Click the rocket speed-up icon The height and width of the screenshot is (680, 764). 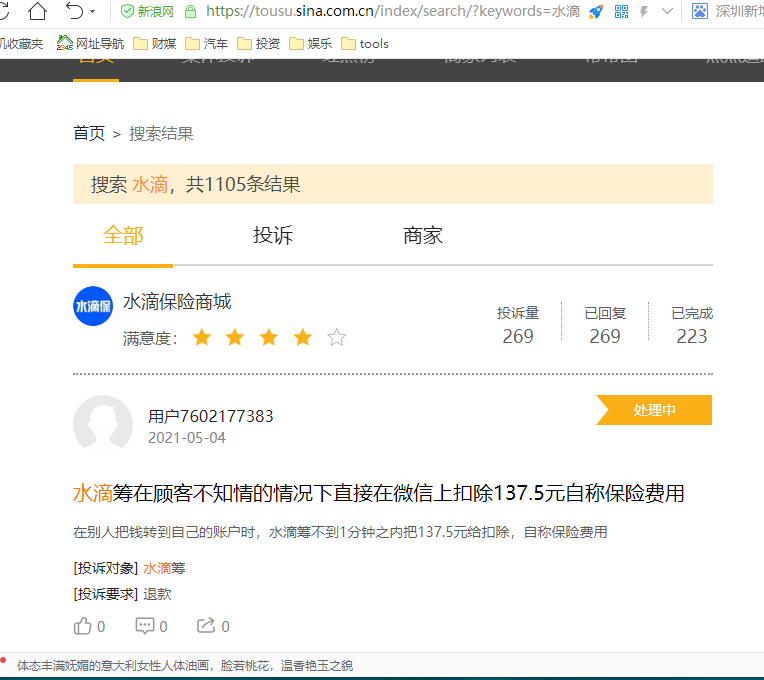(x=595, y=11)
